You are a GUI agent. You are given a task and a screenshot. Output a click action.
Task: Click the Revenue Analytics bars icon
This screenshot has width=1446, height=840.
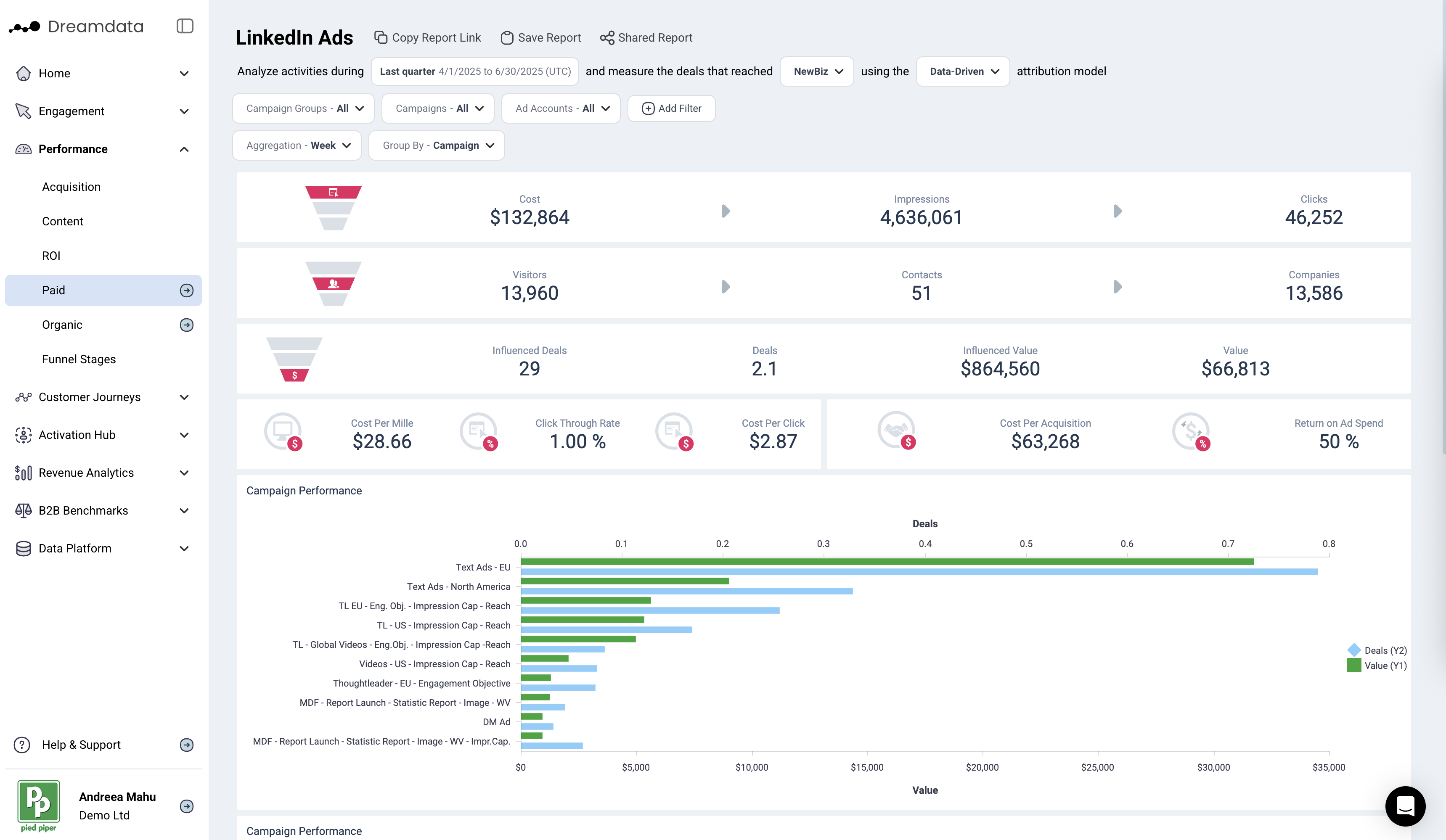24,473
